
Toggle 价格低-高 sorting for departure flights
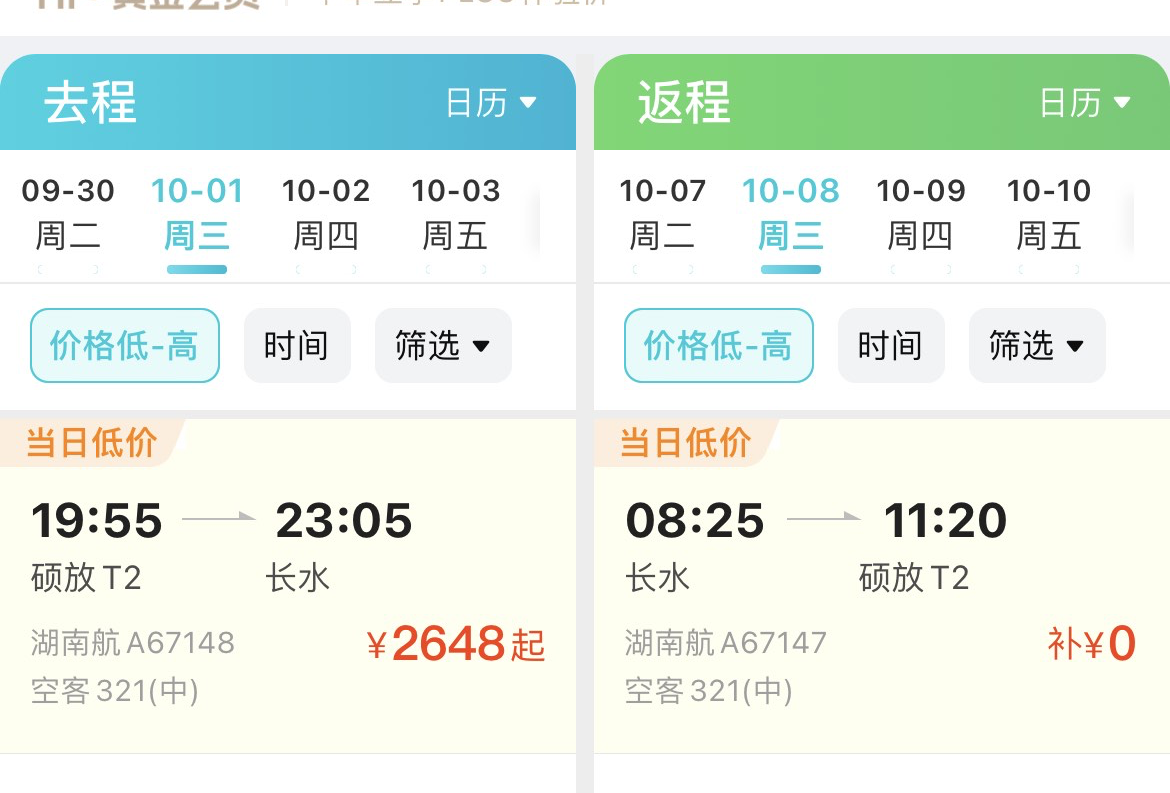point(124,346)
